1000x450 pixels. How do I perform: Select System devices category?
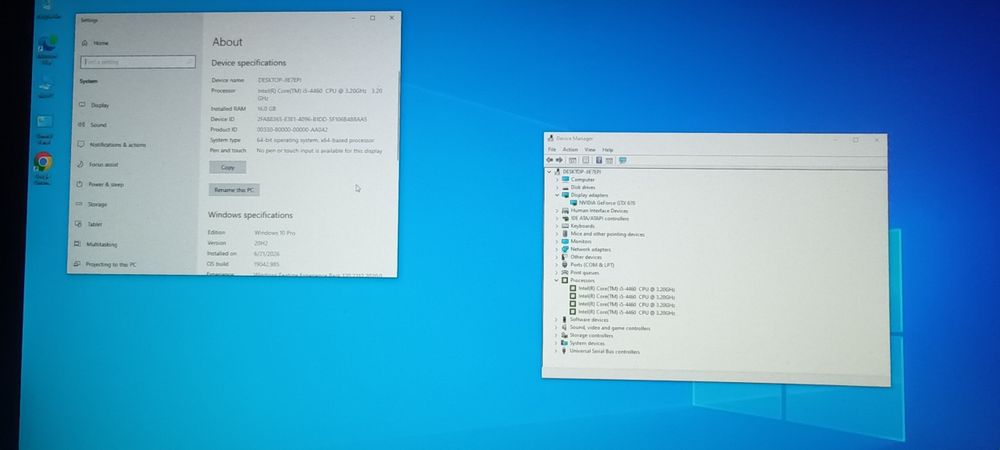582,344
